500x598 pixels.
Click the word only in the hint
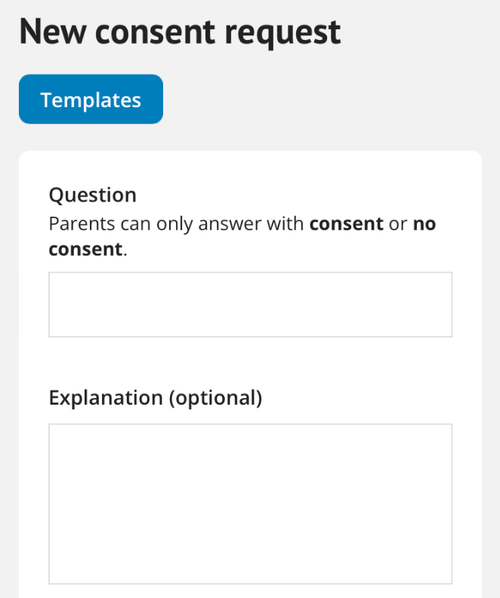[174, 224]
